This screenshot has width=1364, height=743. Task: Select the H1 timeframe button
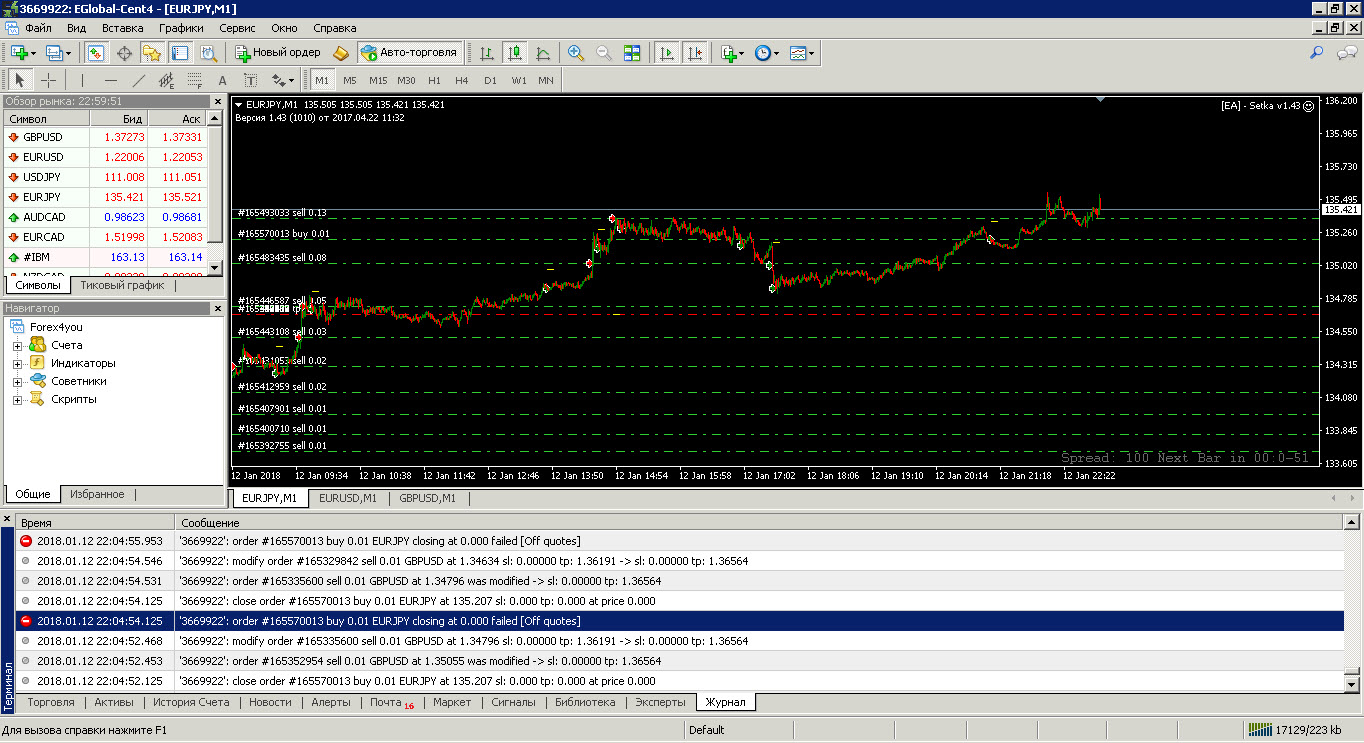(434, 80)
